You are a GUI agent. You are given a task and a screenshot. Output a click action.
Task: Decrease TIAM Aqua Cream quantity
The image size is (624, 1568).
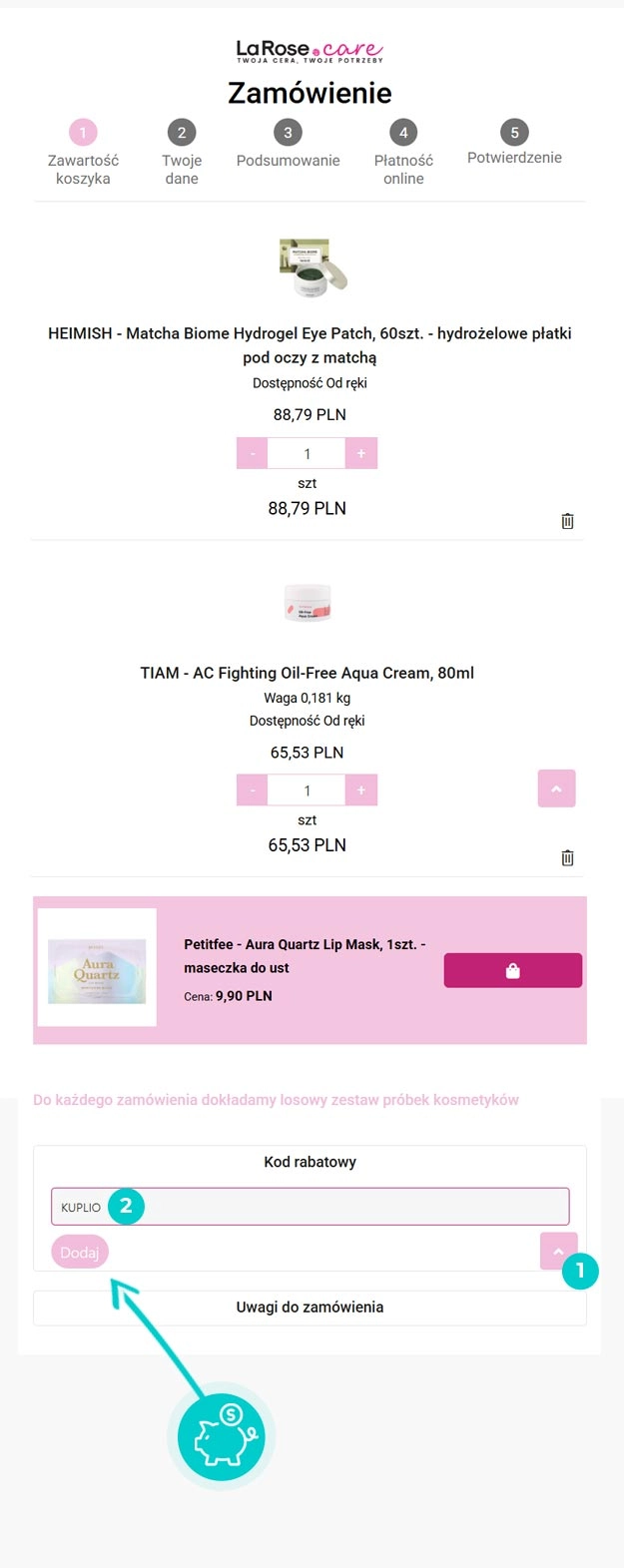tap(253, 789)
